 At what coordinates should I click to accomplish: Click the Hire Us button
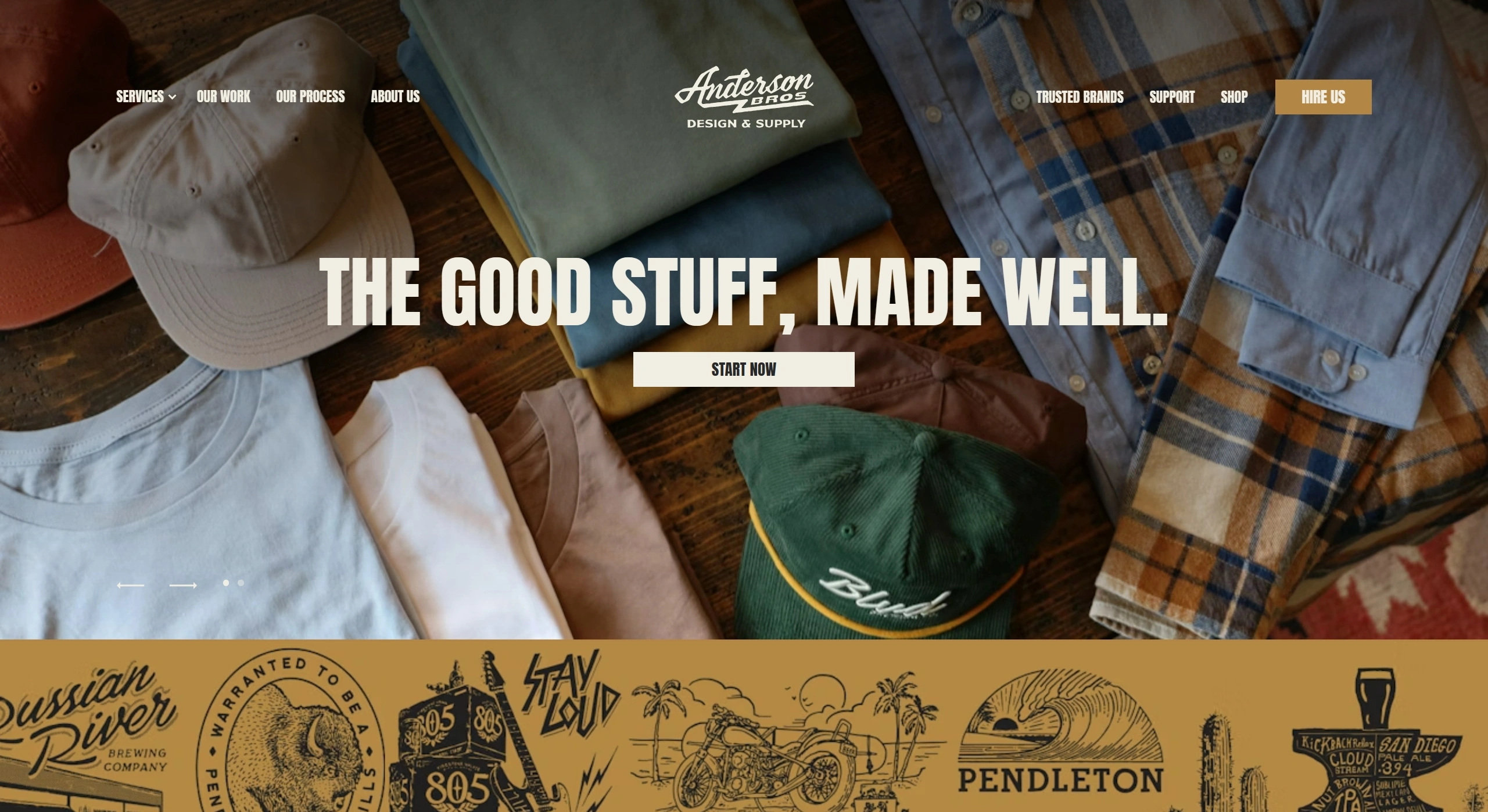(1323, 97)
